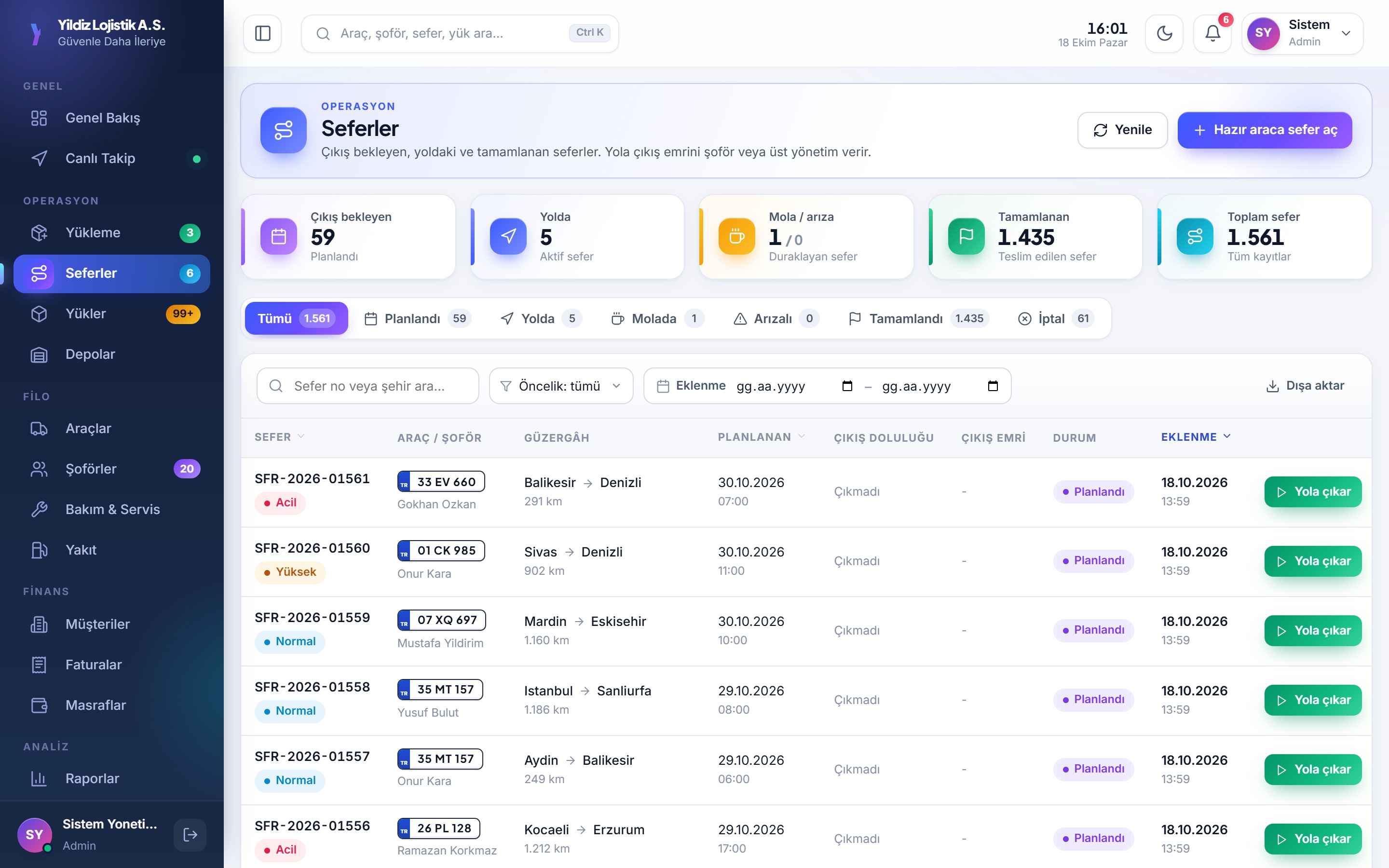This screenshot has height=868, width=1389.
Task: Click the Mola / arıza coffee card icon
Action: 736,236
